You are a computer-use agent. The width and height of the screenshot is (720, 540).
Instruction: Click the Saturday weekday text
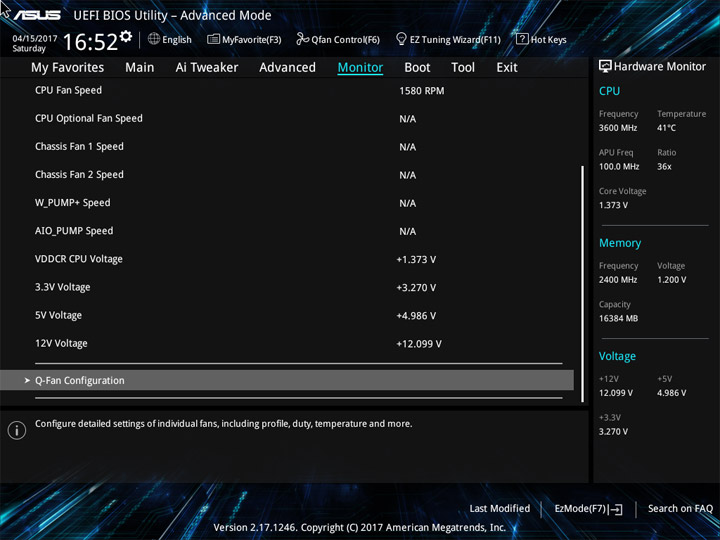29,49
